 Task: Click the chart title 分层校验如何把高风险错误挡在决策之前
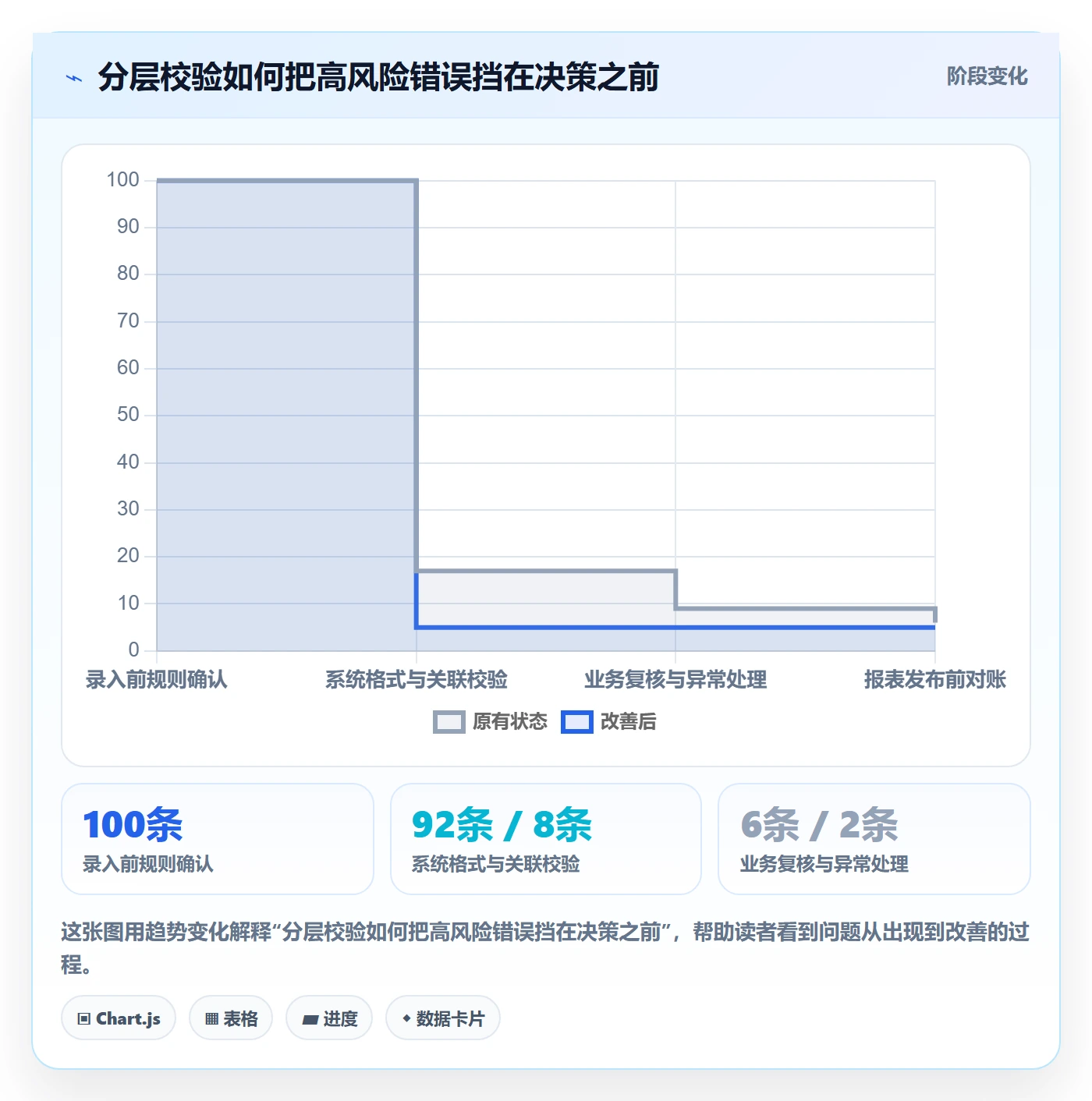[378, 78]
